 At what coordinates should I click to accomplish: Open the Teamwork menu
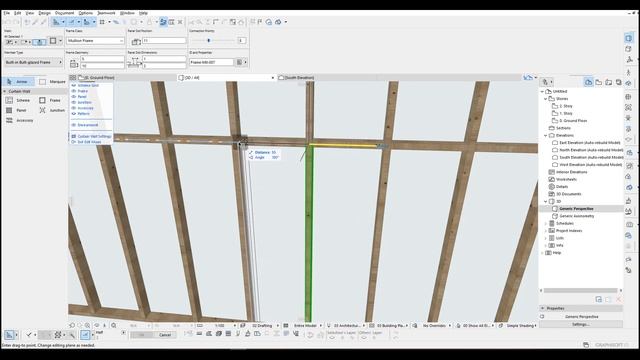pyautogui.click(x=106, y=13)
